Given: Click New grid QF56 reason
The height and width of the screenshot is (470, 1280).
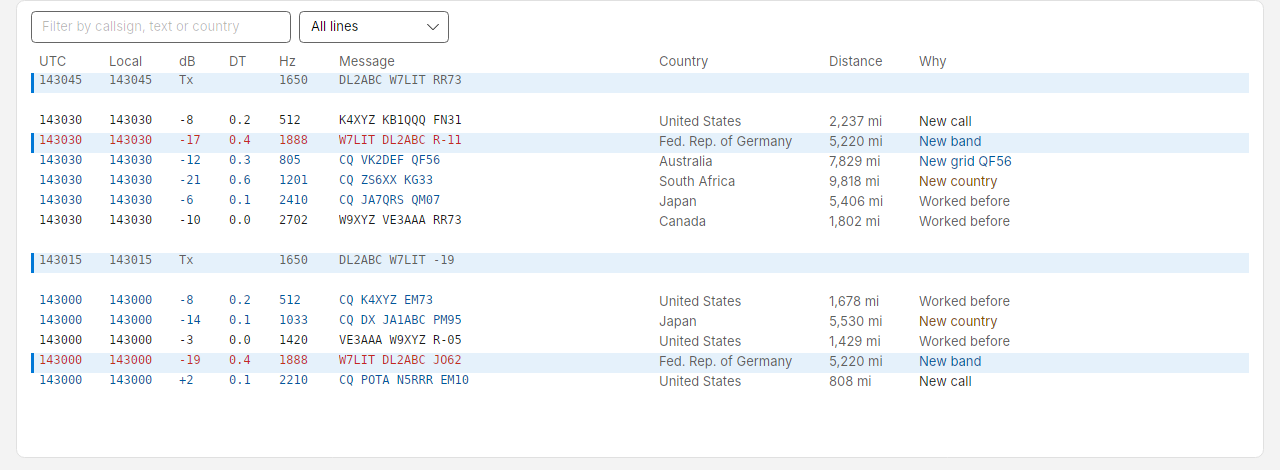Looking at the screenshot, I should click(965, 161).
